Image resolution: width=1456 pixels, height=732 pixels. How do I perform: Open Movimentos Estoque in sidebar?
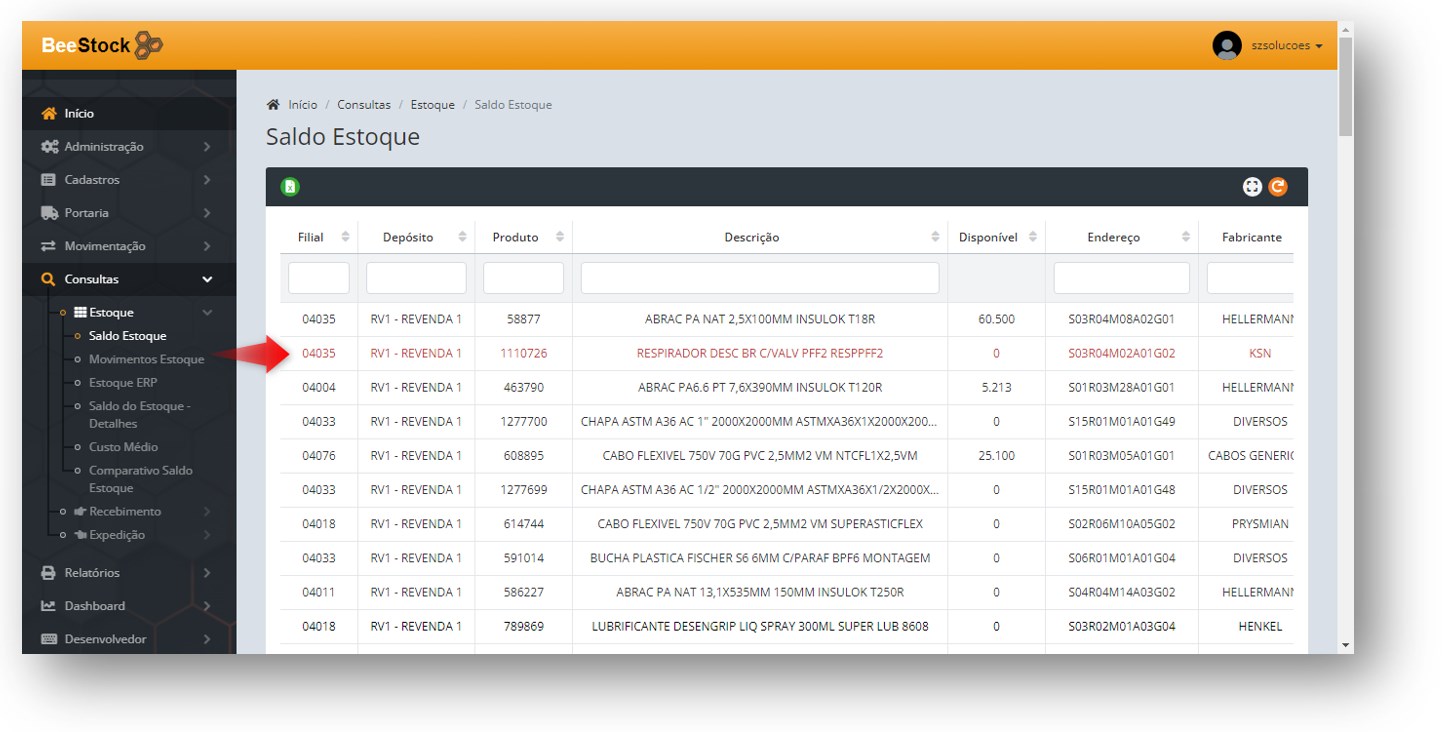point(146,359)
